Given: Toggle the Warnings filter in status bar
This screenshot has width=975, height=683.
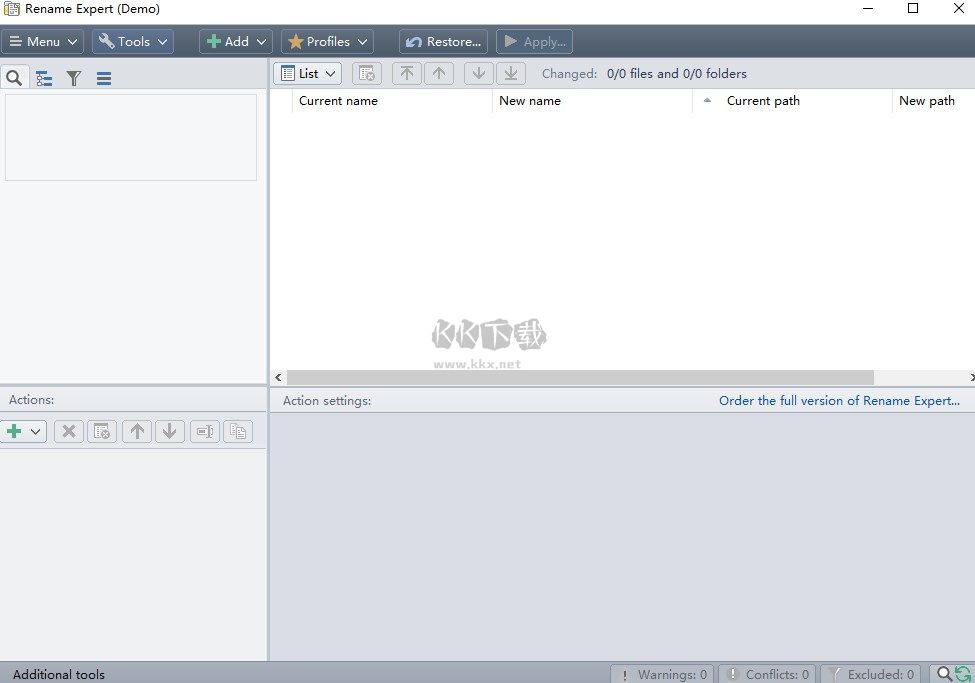Looking at the screenshot, I should 661,674.
